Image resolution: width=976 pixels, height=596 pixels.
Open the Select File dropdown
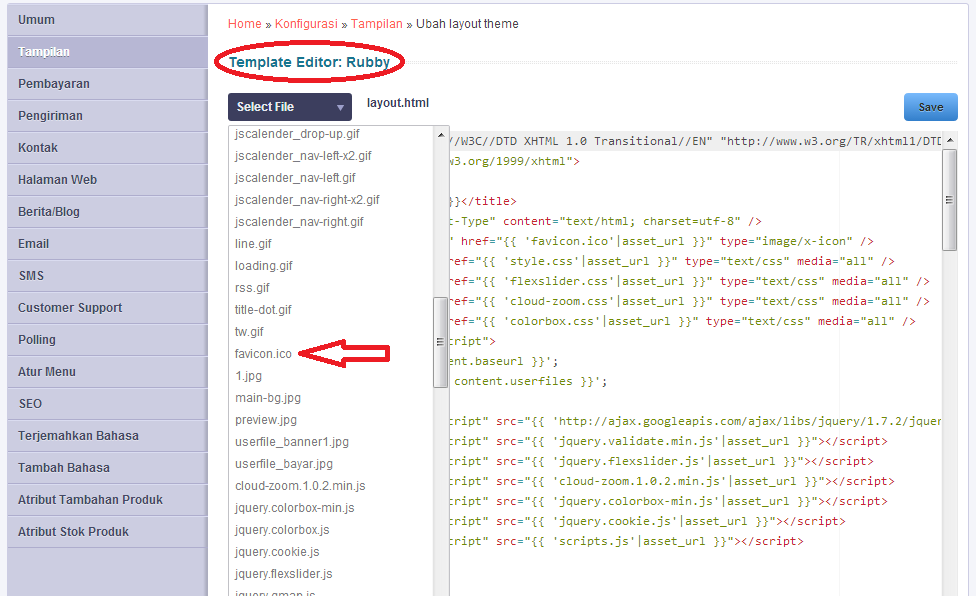[289, 107]
